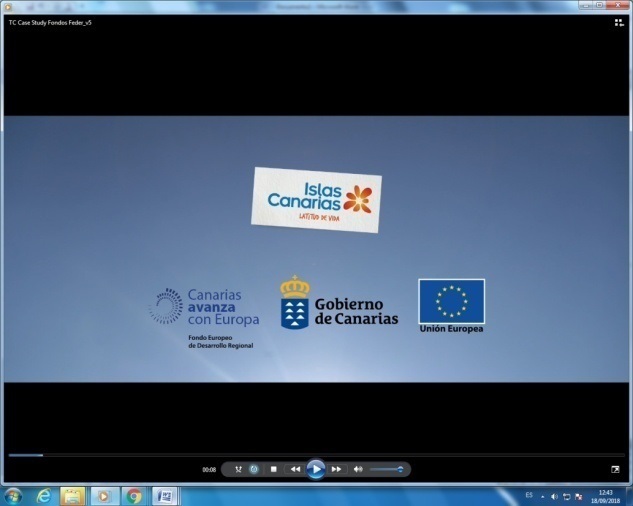
Task: Open the Windows Start menu
Action: [13, 496]
